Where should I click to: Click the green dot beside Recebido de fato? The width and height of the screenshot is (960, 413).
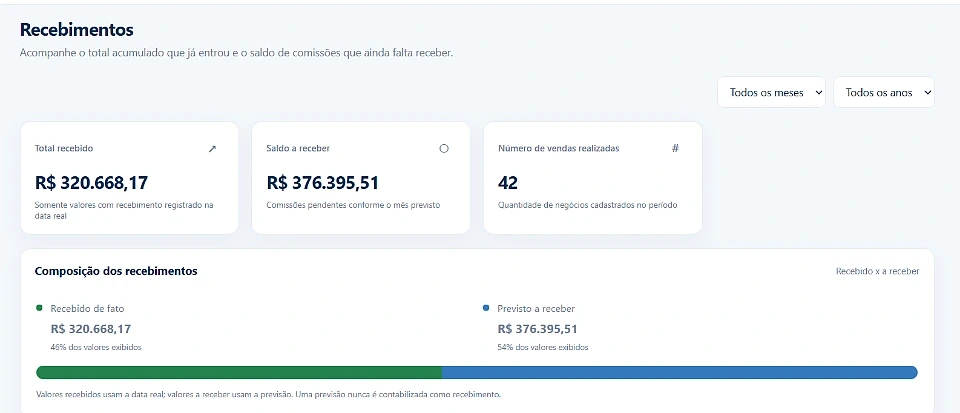click(x=40, y=308)
